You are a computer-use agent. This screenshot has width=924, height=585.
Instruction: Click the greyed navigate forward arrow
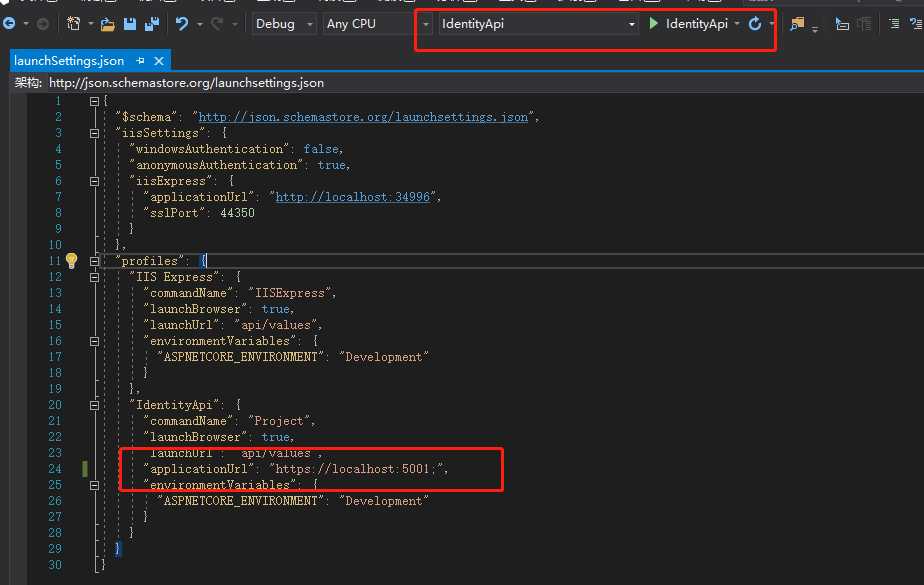click(x=42, y=24)
